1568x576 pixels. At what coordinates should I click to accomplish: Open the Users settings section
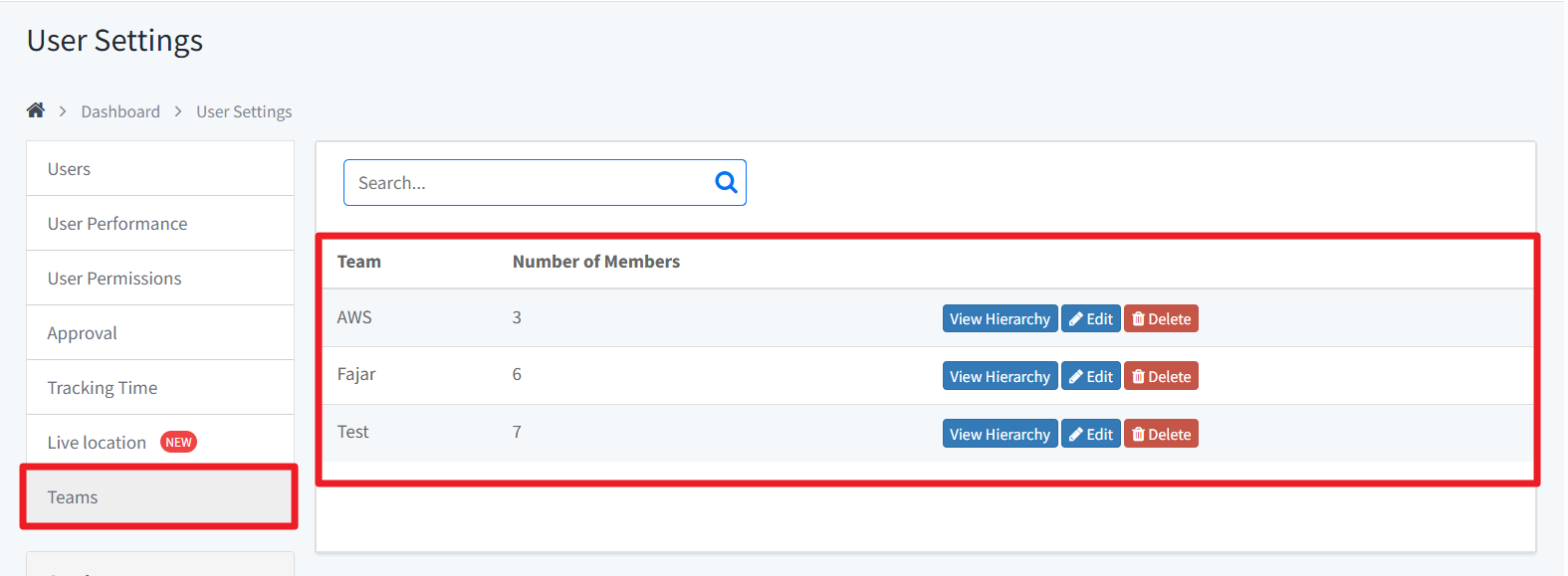(69, 169)
